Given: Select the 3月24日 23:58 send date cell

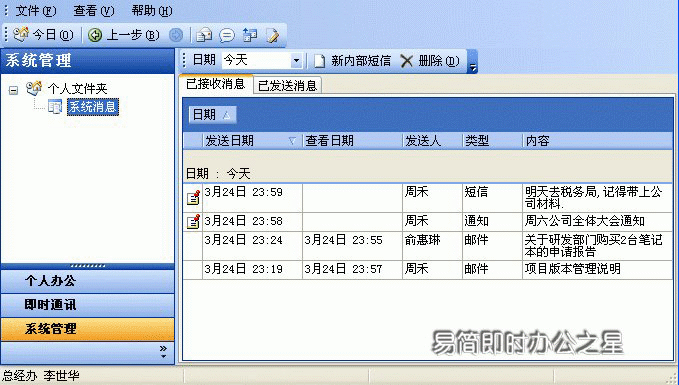Looking at the screenshot, I should click(x=252, y=221).
